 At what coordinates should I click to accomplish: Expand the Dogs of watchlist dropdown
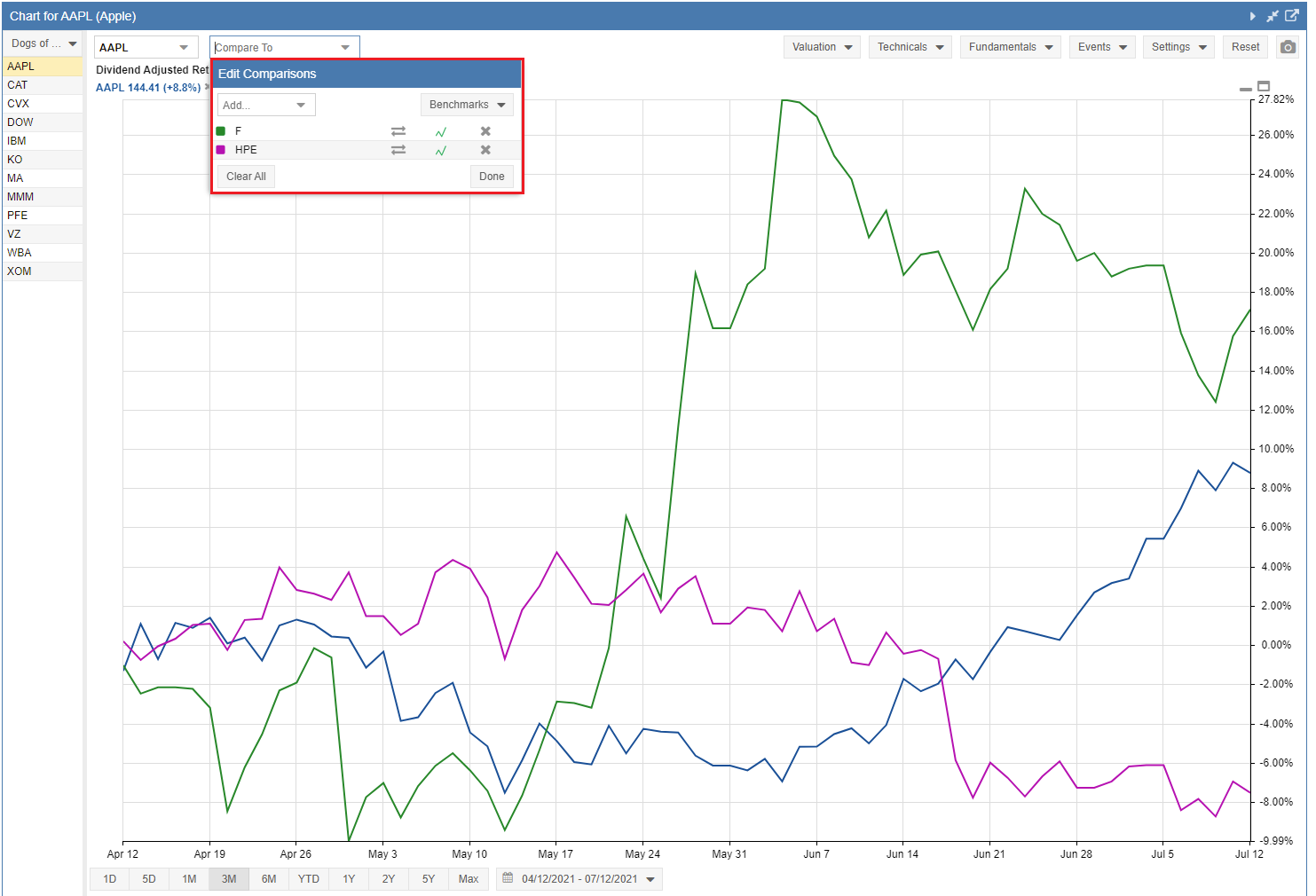[44, 43]
